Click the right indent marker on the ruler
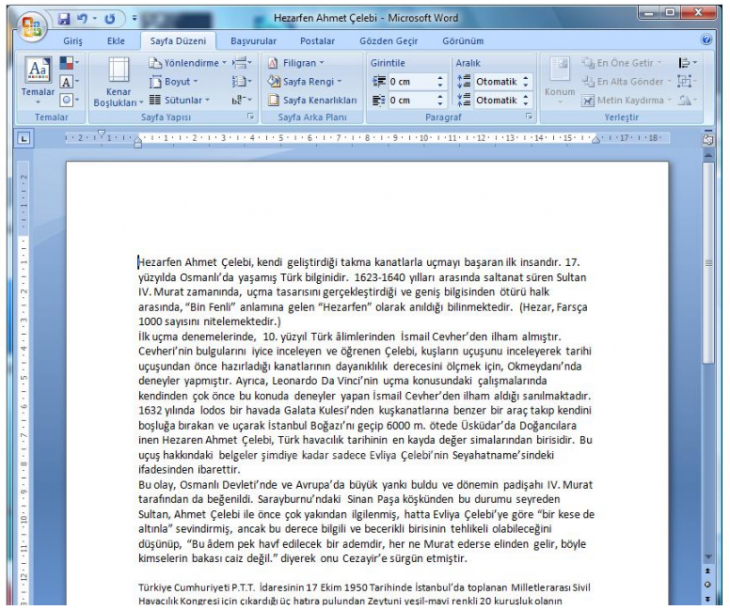730x610 pixels. [595, 139]
